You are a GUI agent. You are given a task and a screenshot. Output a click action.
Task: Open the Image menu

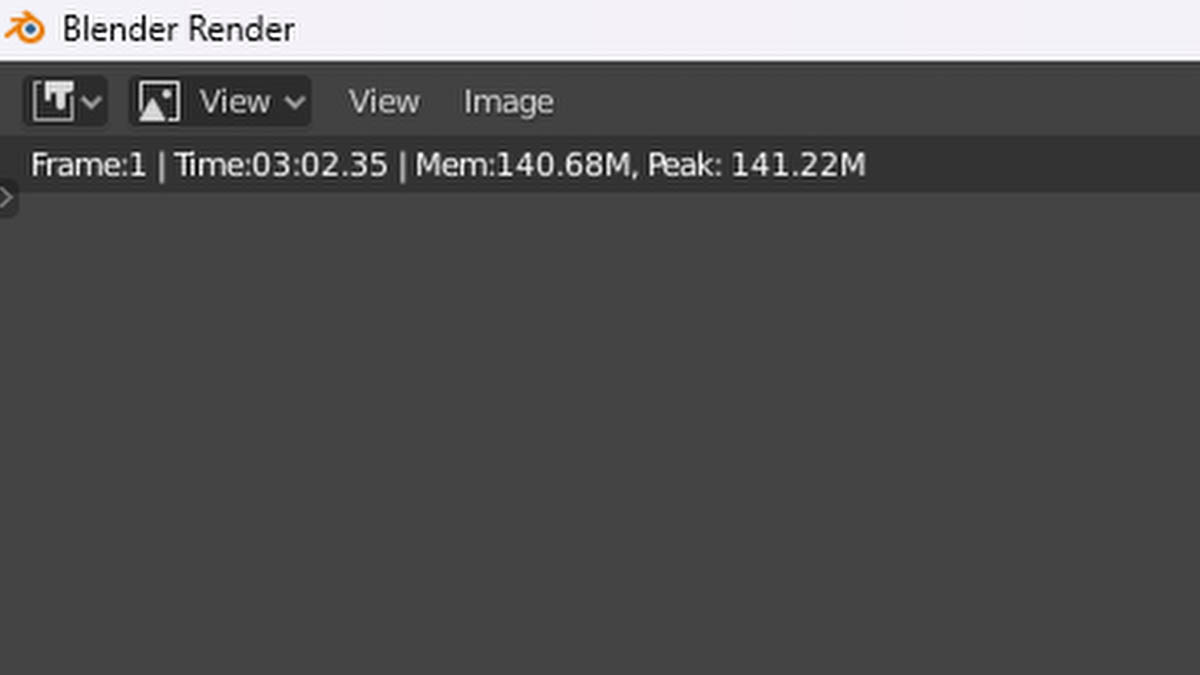(508, 102)
